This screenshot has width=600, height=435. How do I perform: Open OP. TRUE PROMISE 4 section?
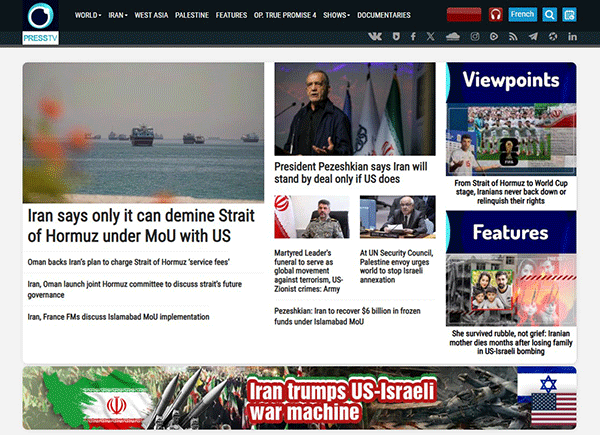click(x=285, y=15)
